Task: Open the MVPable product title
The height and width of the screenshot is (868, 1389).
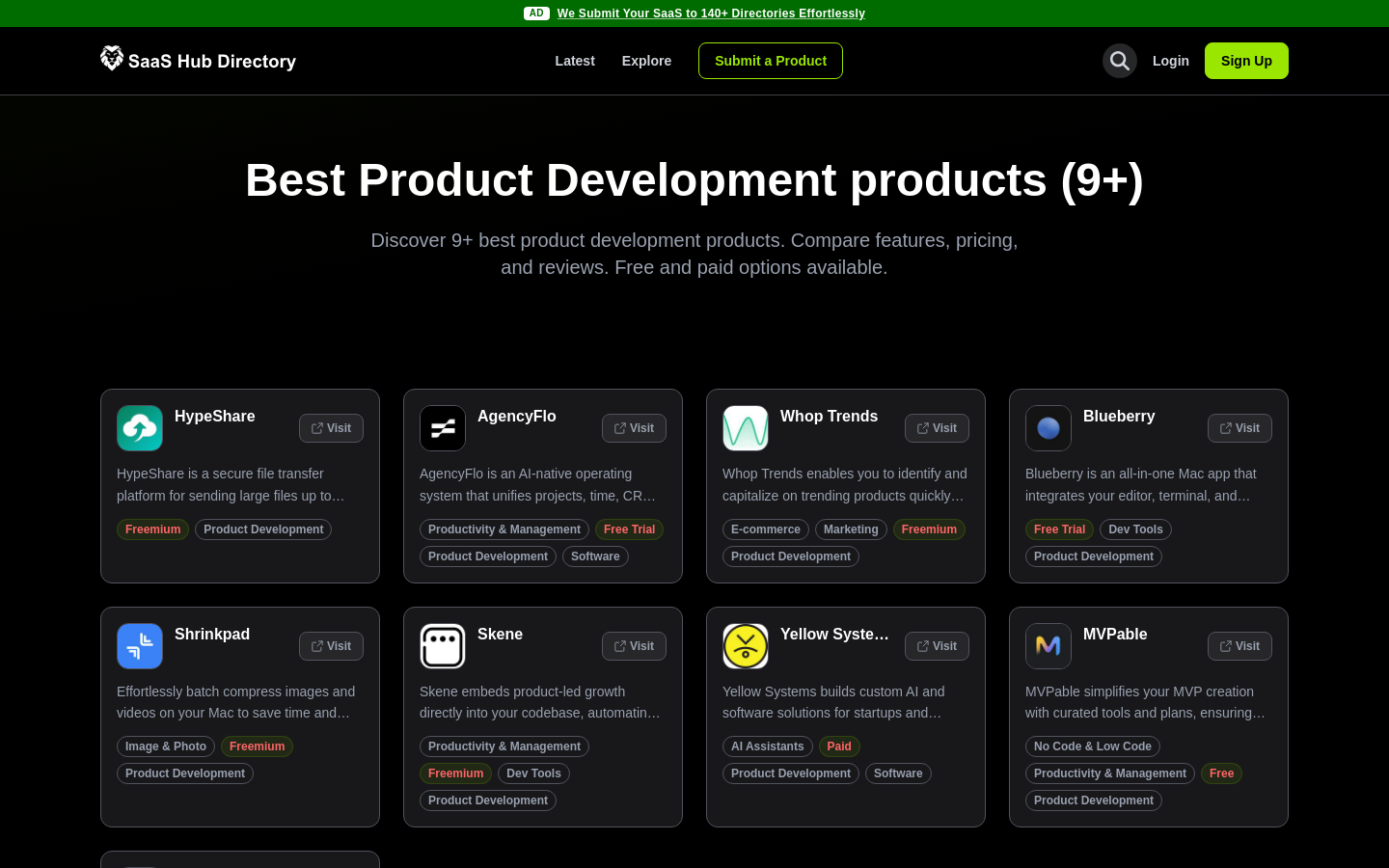Action: 1115,635
